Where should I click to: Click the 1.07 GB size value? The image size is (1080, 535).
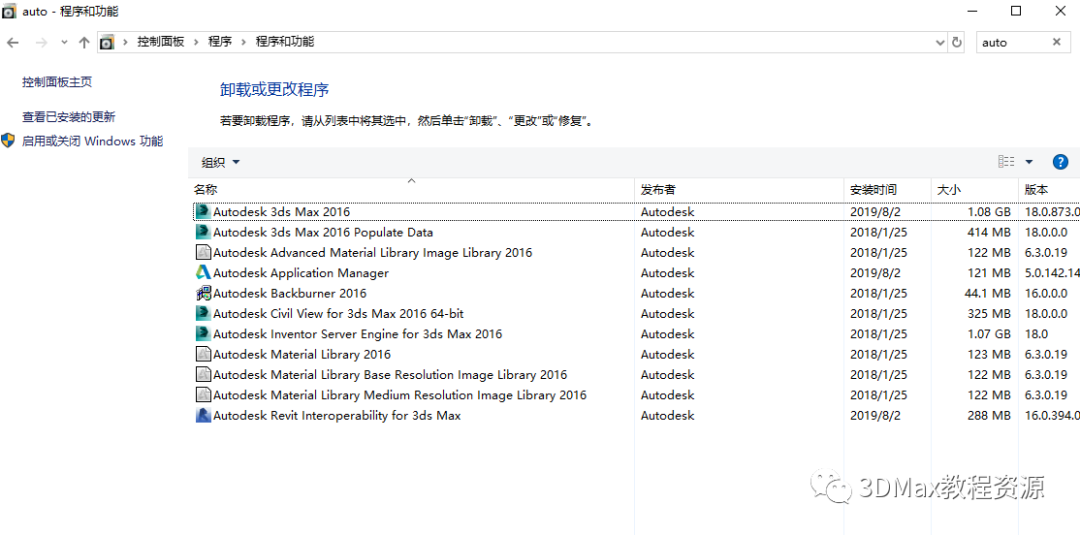tap(990, 334)
